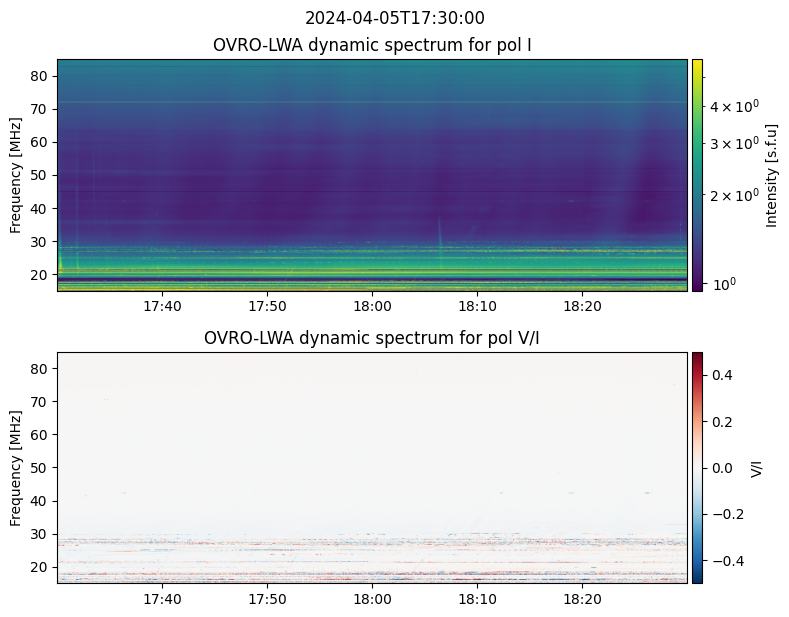Click the lower plot's Frequency [MHz] axis label
The width and height of the screenshot is (789, 617).
click(16, 467)
